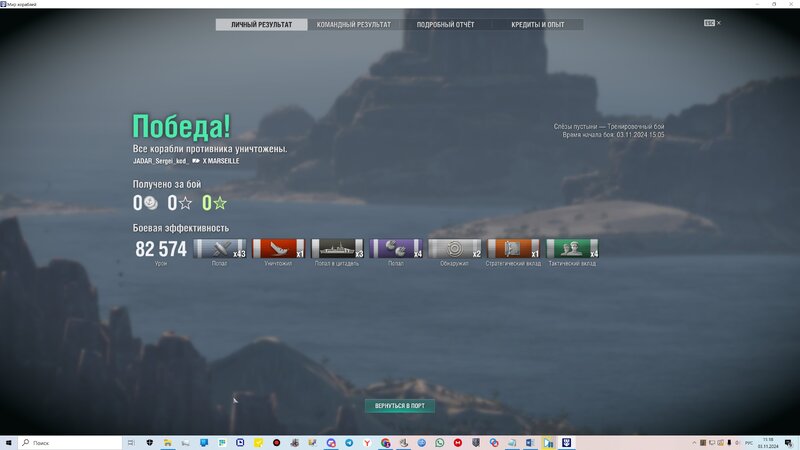Open the notification center icon
This screenshot has height=450, width=800.
click(789, 443)
